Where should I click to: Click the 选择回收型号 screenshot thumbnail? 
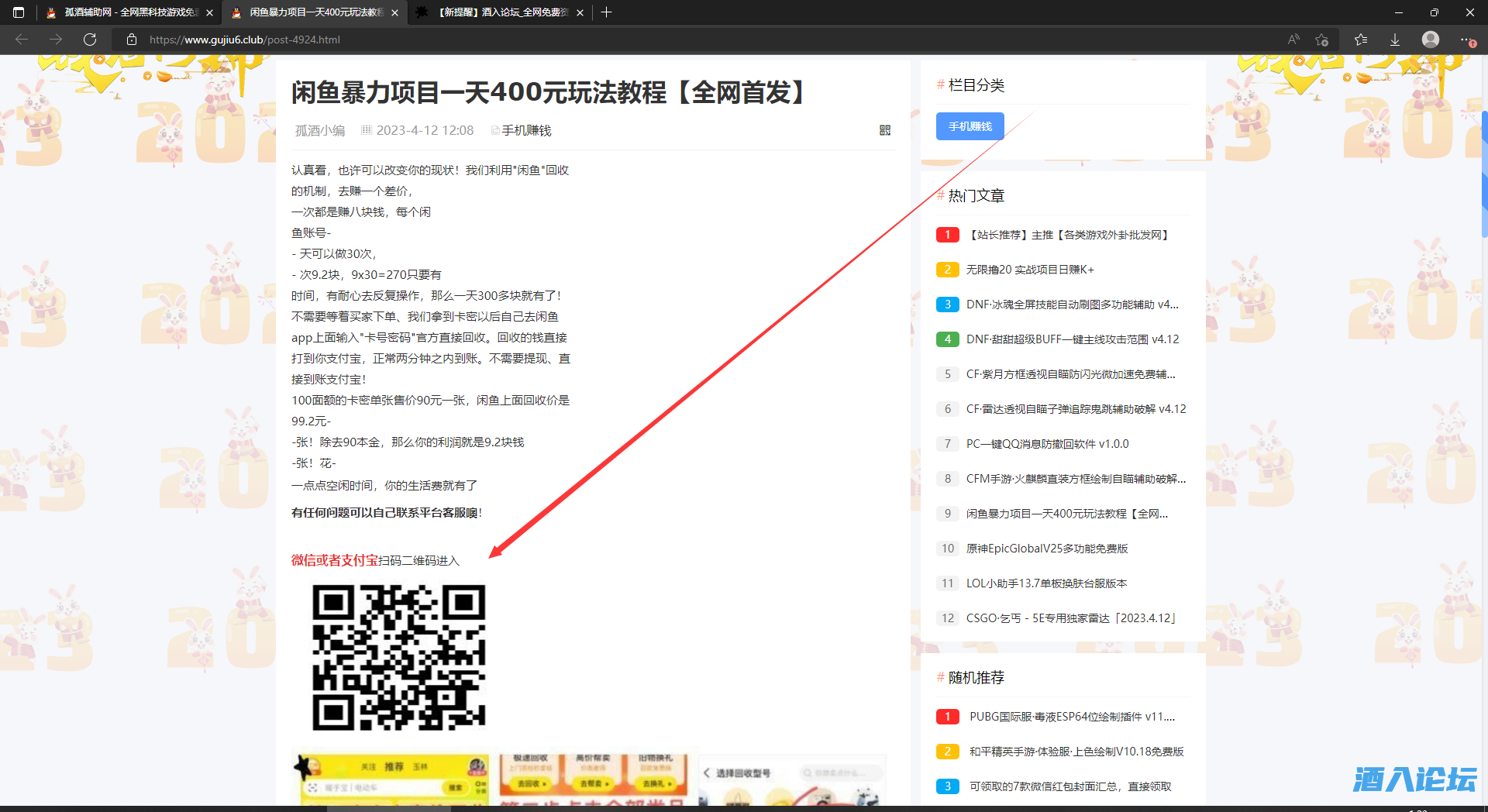point(792,779)
